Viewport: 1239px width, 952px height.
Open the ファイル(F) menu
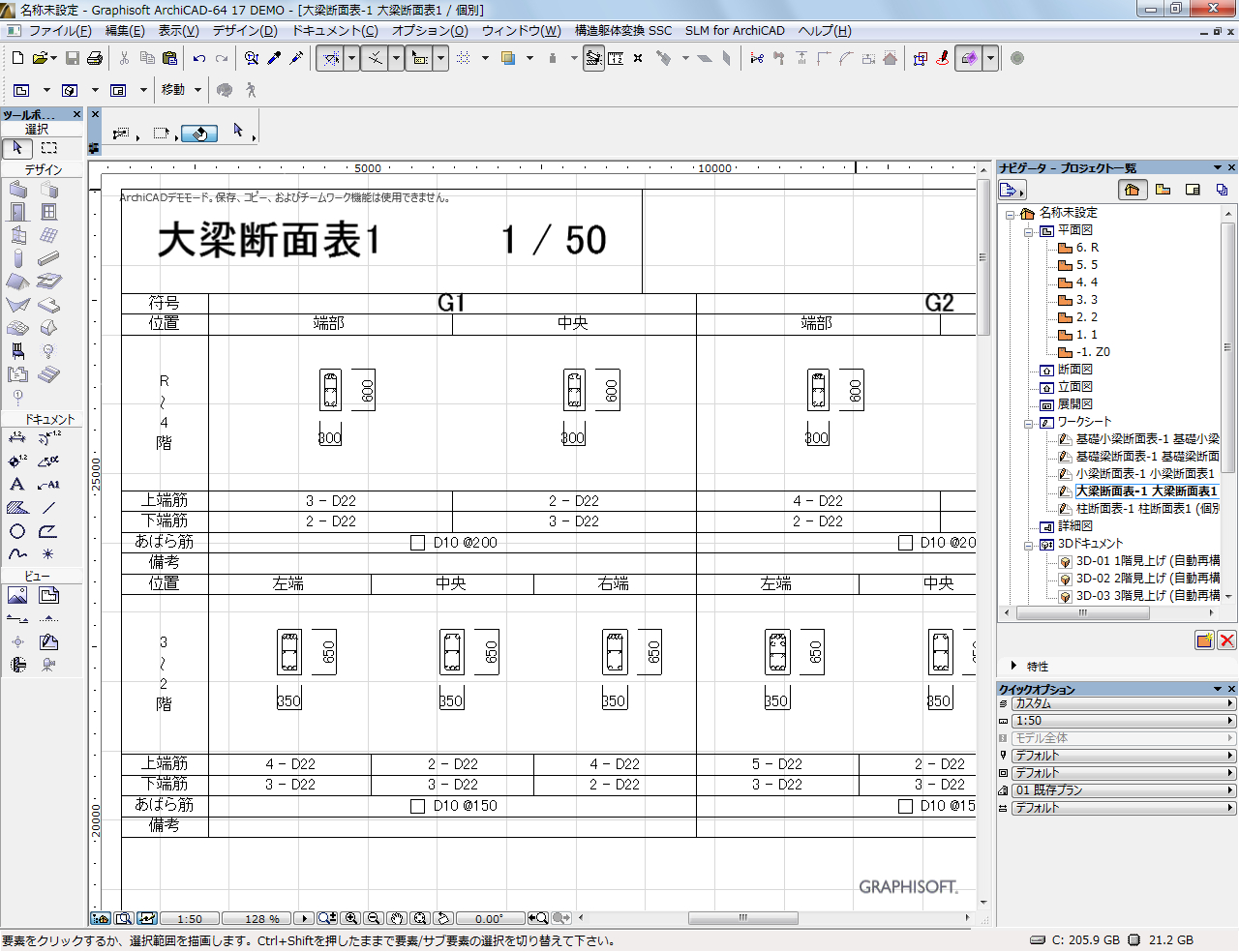tap(60, 31)
